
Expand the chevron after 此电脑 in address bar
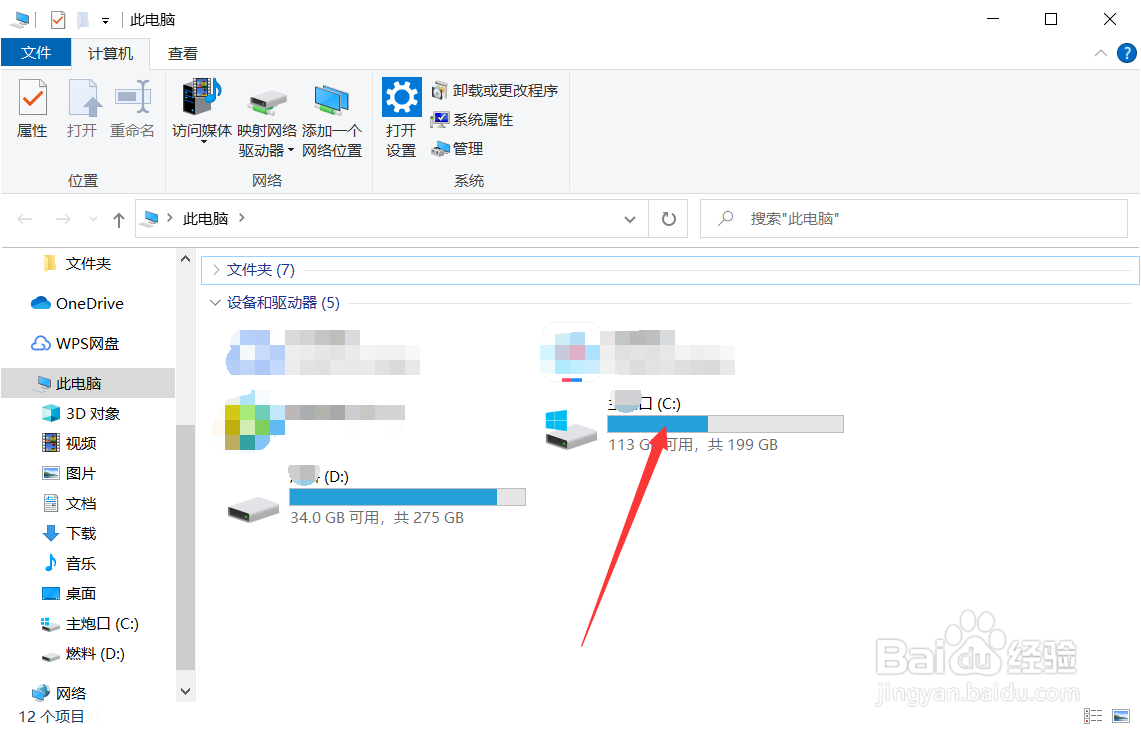pyautogui.click(x=242, y=218)
